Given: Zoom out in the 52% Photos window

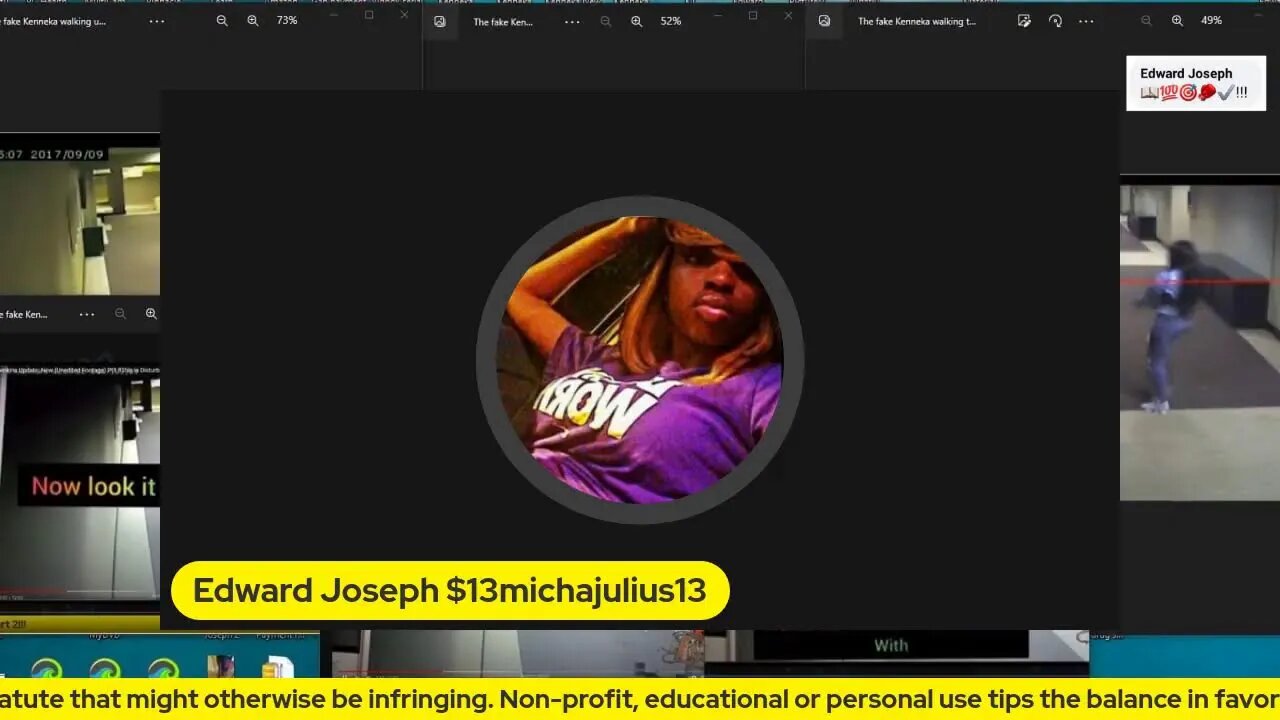Looking at the screenshot, I should point(606,21).
